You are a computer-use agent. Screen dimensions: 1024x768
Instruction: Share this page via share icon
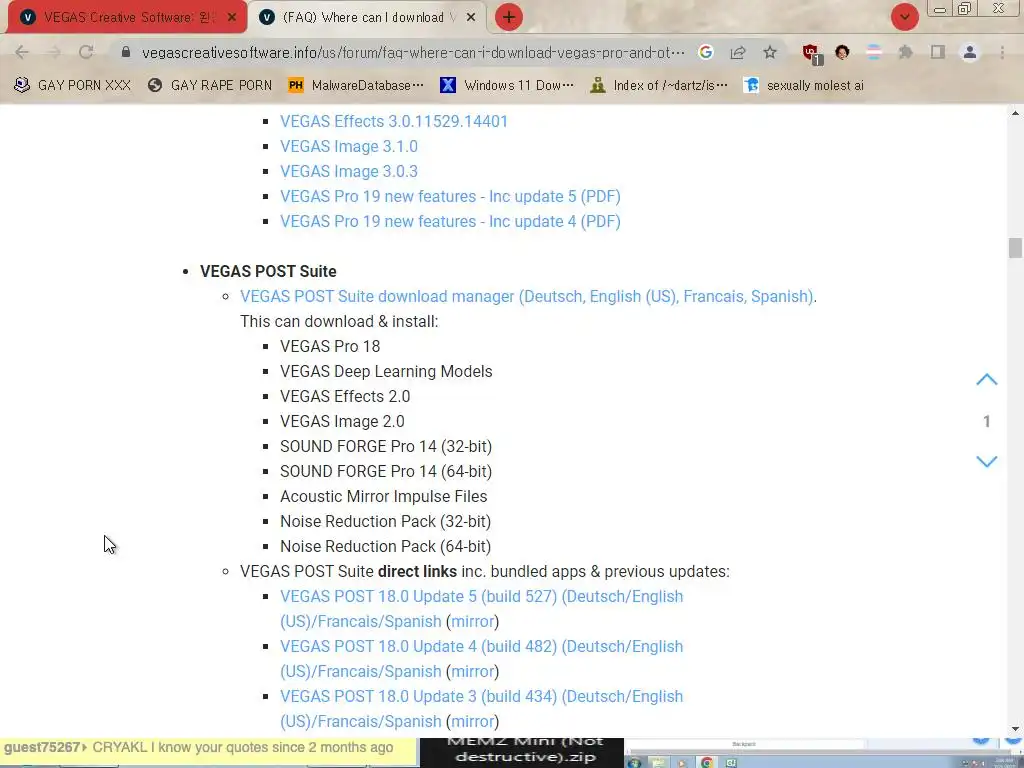[738, 52]
